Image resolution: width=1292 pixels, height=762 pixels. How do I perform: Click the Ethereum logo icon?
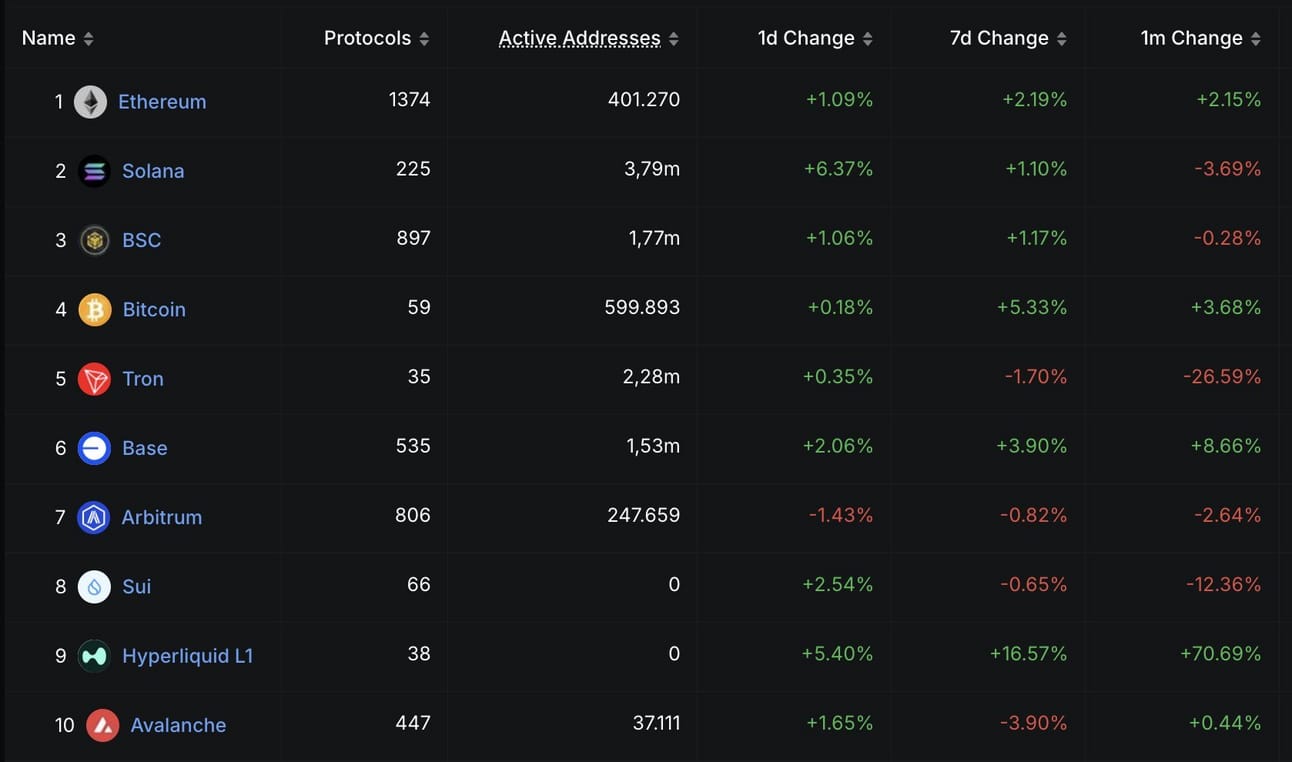pyautogui.click(x=90, y=101)
